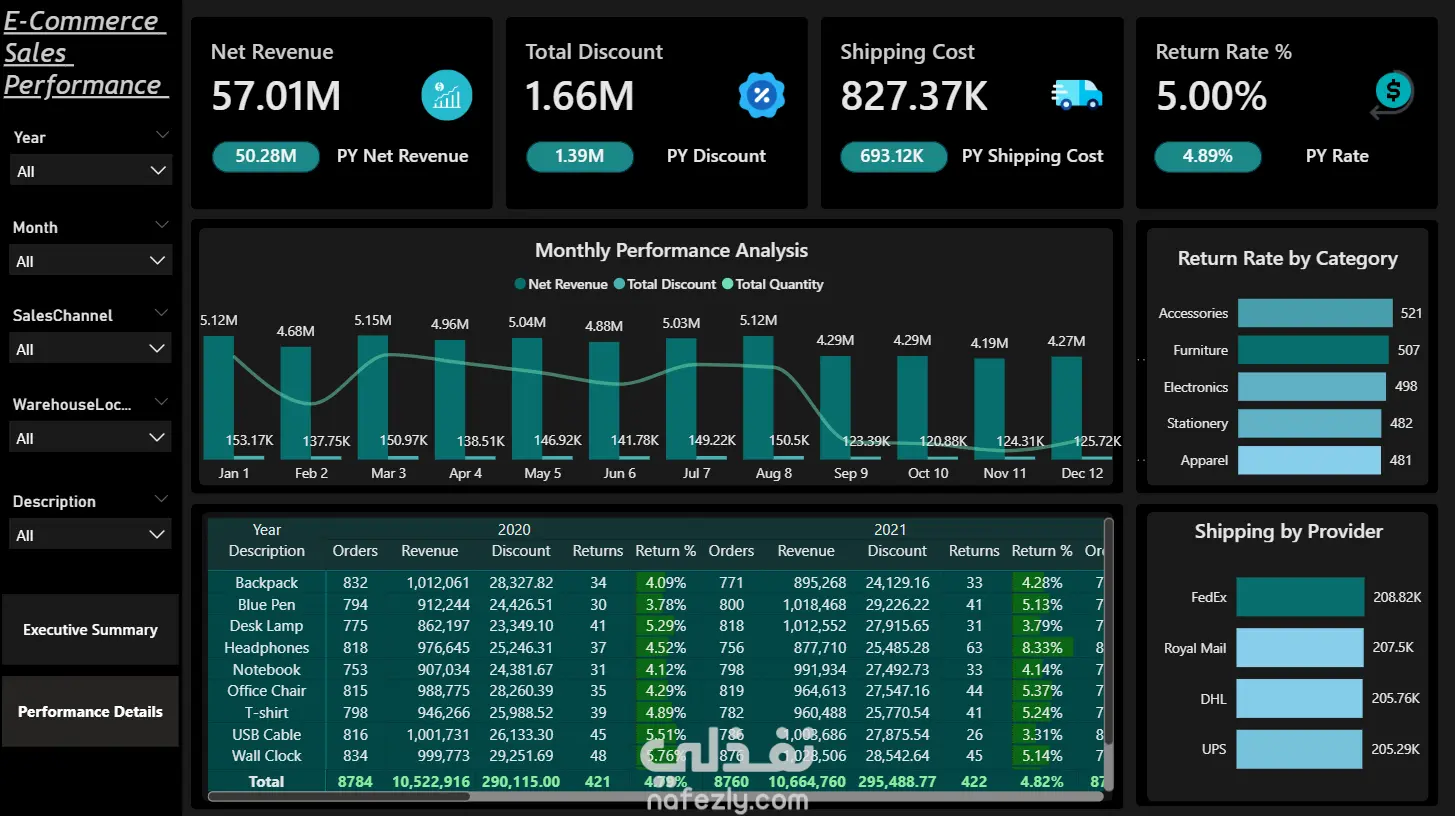Click the Return Rate dollar refund icon

(x=1391, y=95)
